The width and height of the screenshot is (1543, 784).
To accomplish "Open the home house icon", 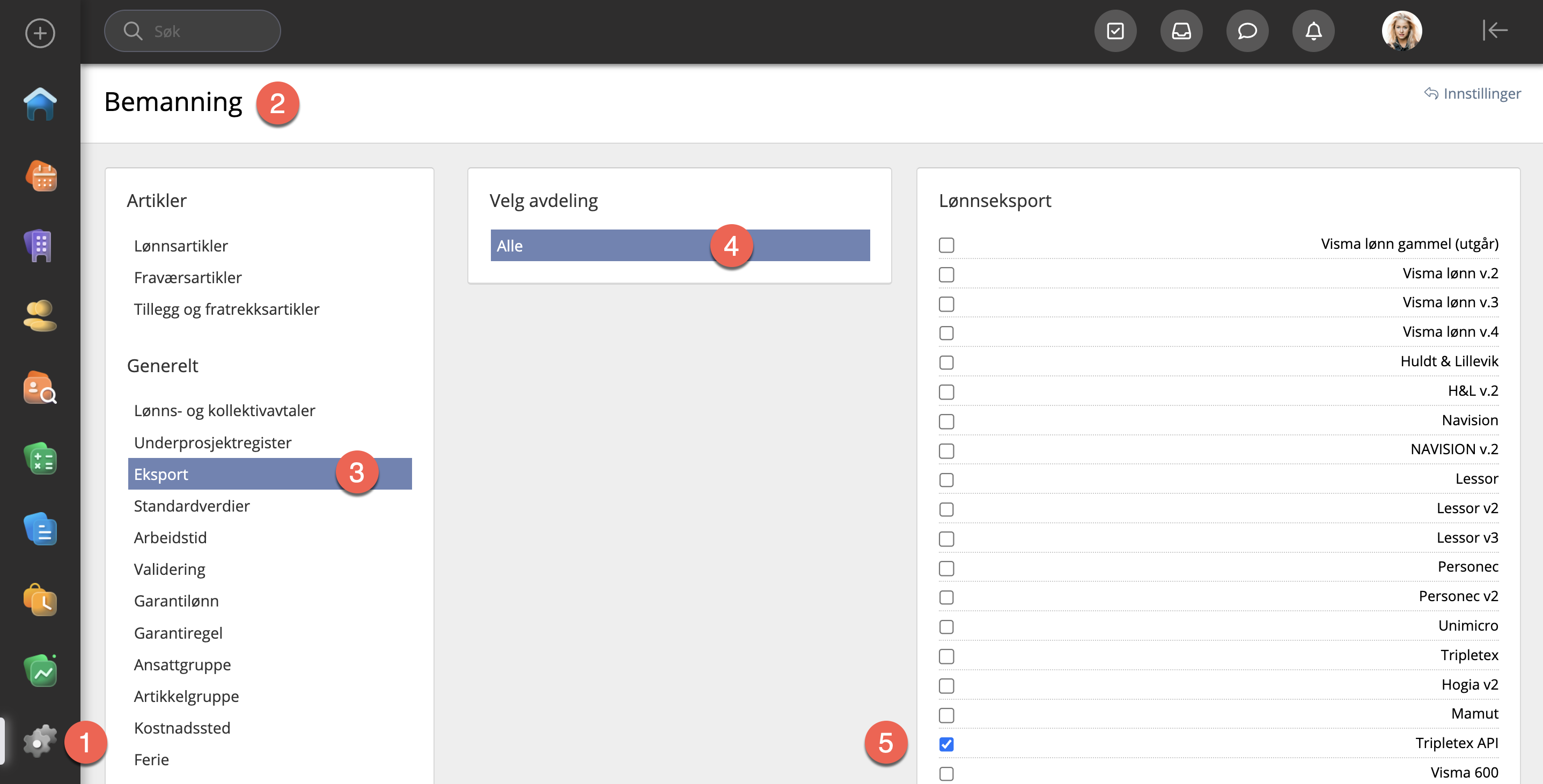I will (x=40, y=104).
